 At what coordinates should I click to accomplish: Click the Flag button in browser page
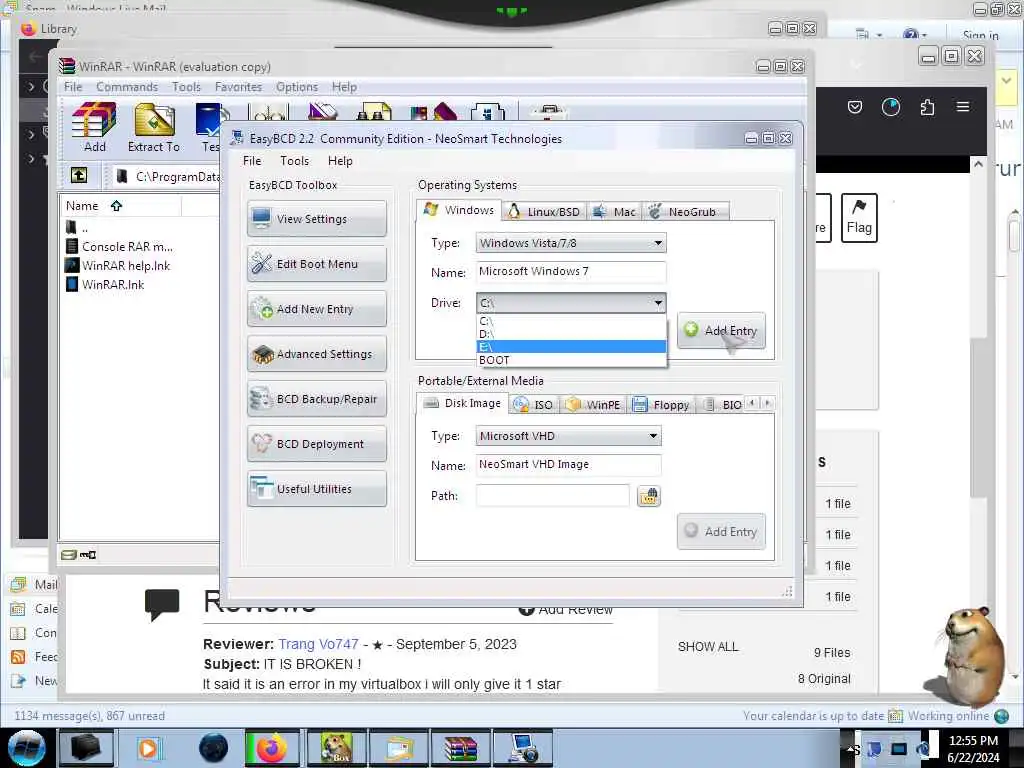pos(859,218)
